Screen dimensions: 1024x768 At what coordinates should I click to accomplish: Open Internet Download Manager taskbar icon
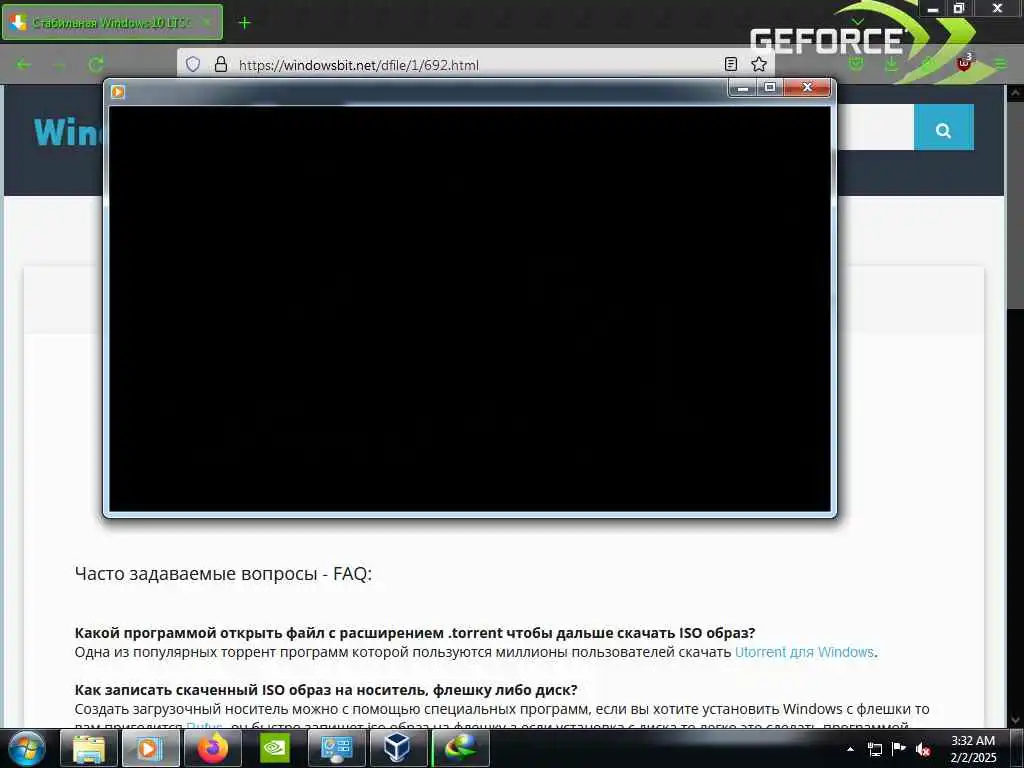click(460, 748)
